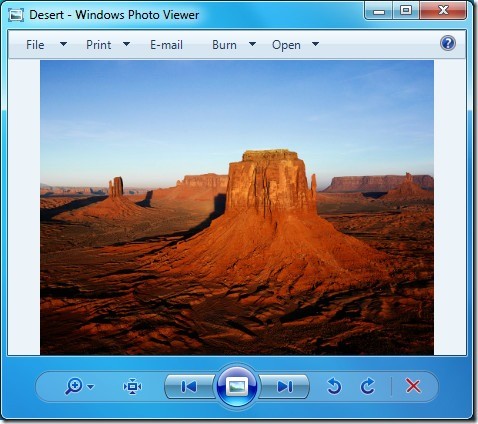Expand the File dropdown arrow

point(63,44)
